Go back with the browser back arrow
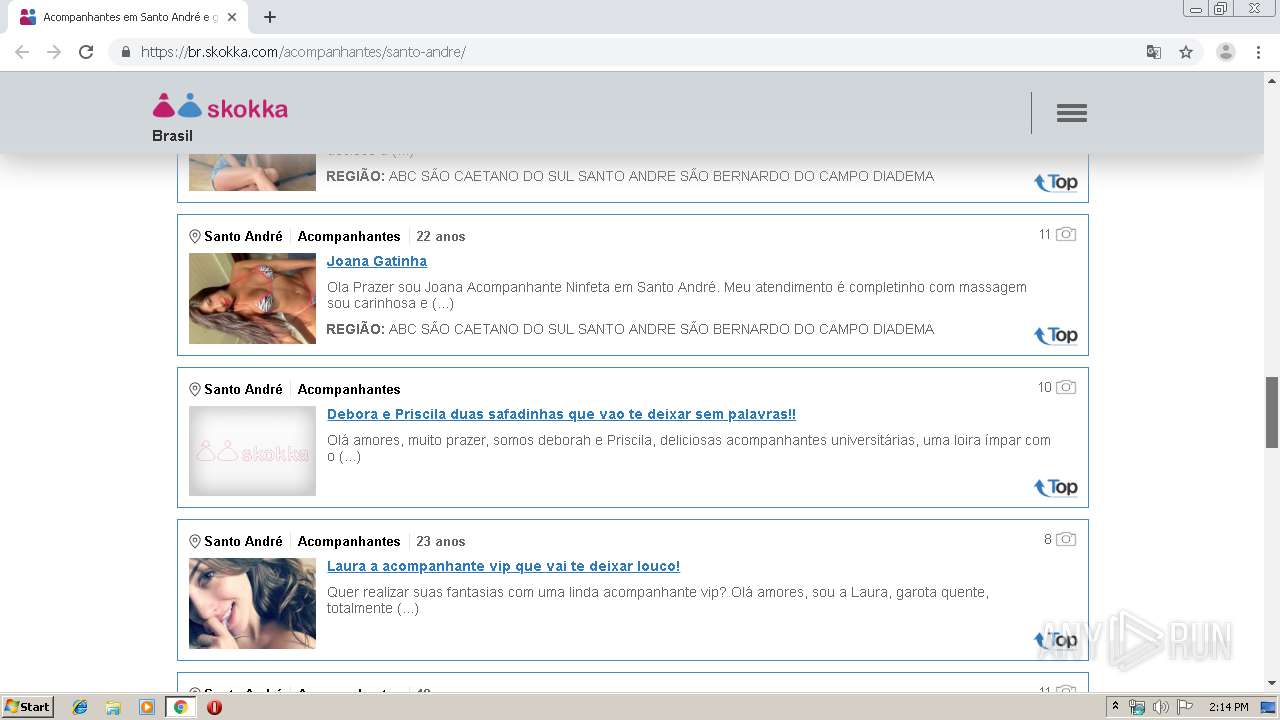The image size is (1280, 720). (x=22, y=52)
